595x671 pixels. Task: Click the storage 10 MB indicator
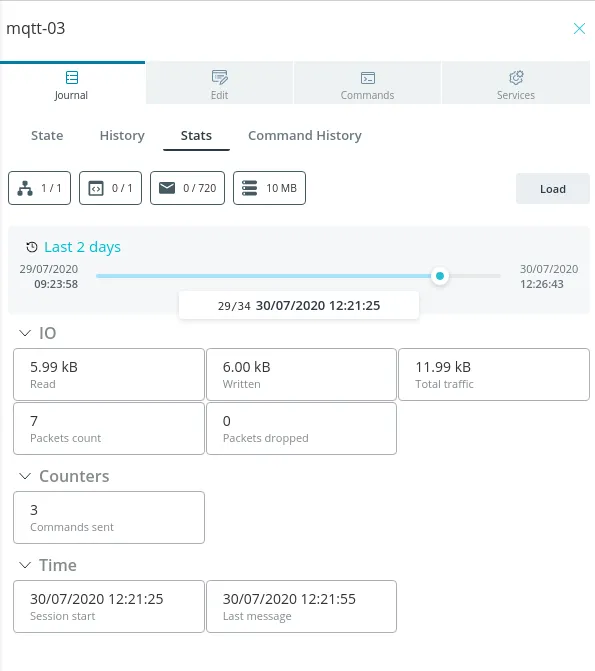pyautogui.click(x=269, y=188)
